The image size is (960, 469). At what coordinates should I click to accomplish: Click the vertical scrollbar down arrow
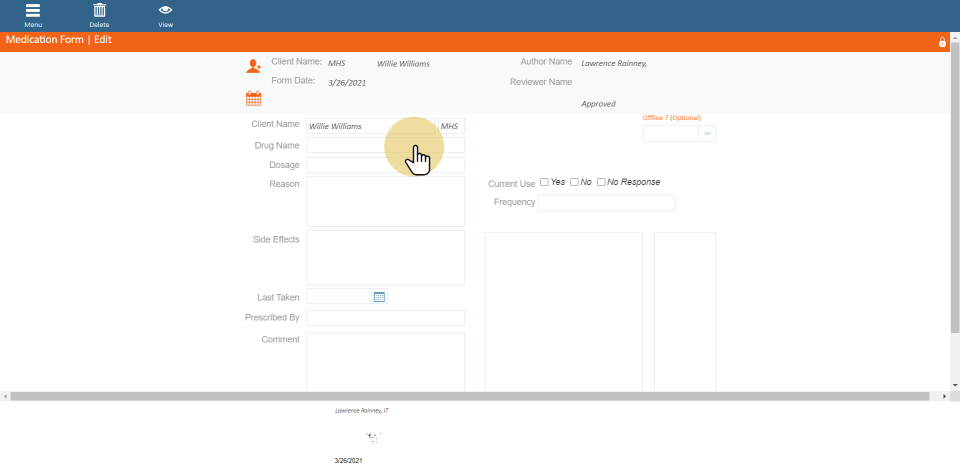tap(954, 385)
